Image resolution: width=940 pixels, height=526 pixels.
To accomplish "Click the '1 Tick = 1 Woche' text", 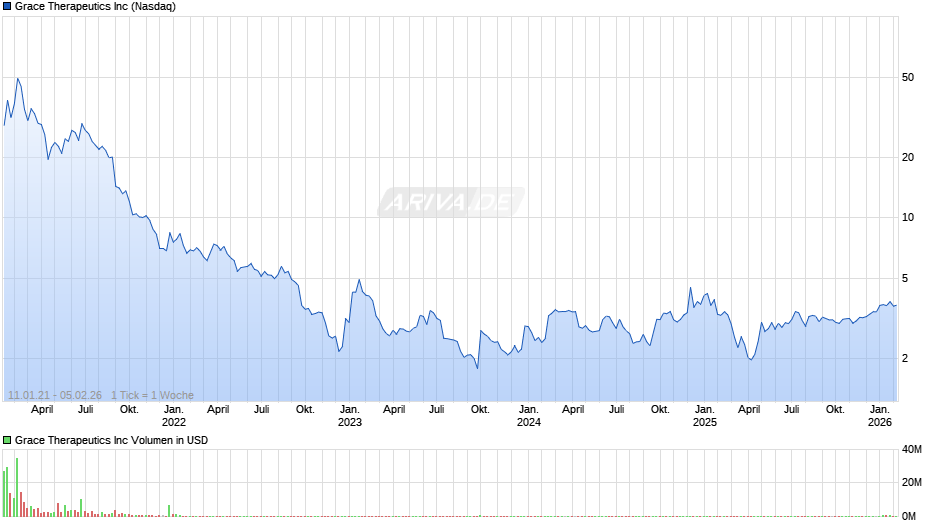I will [x=152, y=395].
